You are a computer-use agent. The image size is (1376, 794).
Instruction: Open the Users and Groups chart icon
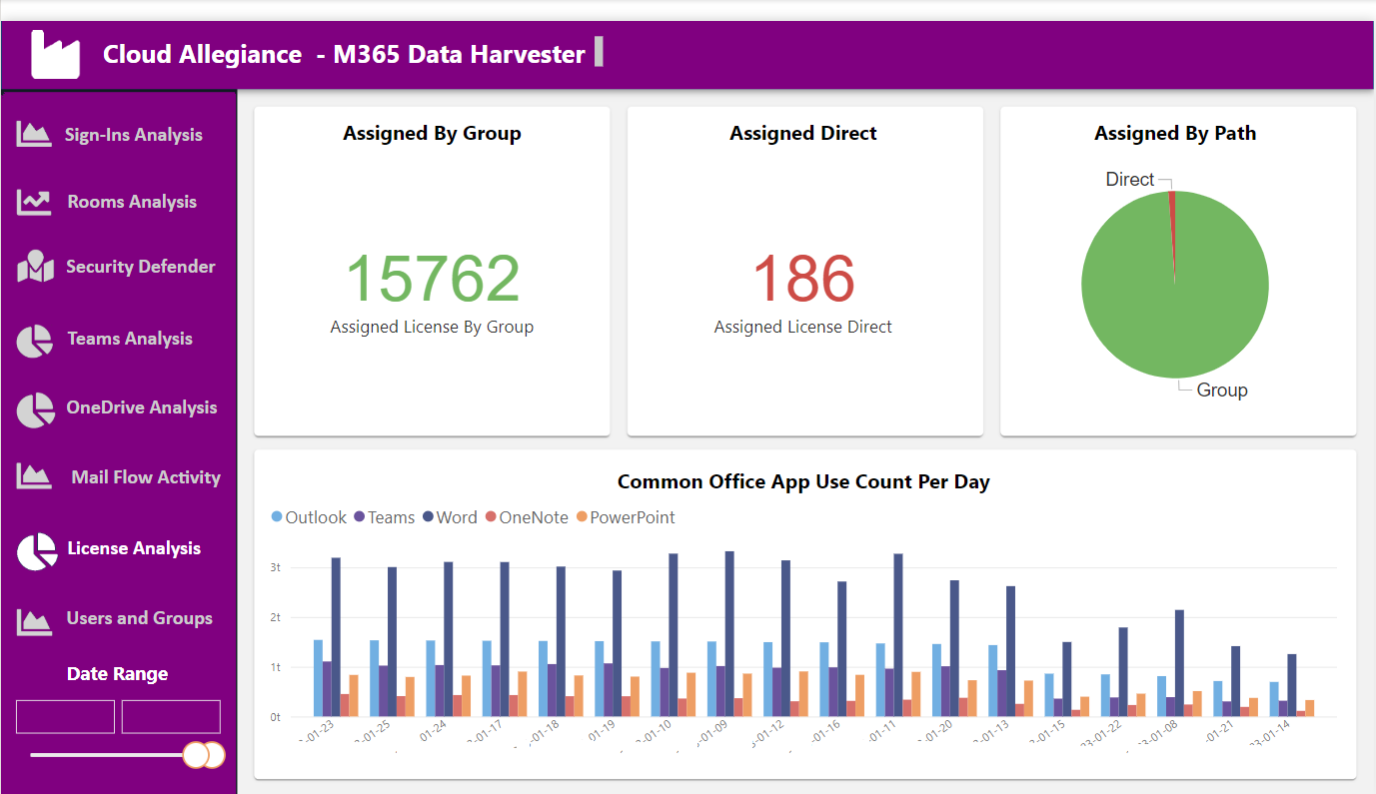coord(34,622)
